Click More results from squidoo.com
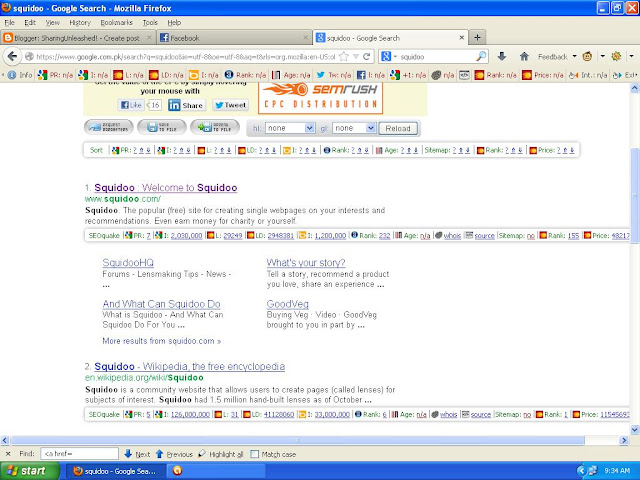This screenshot has height=480, width=640. pos(162,341)
